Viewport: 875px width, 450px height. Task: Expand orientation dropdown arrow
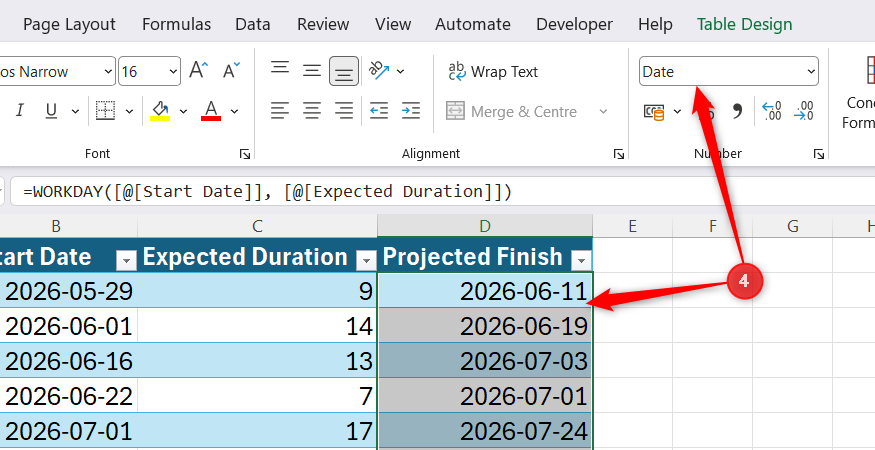pos(401,71)
